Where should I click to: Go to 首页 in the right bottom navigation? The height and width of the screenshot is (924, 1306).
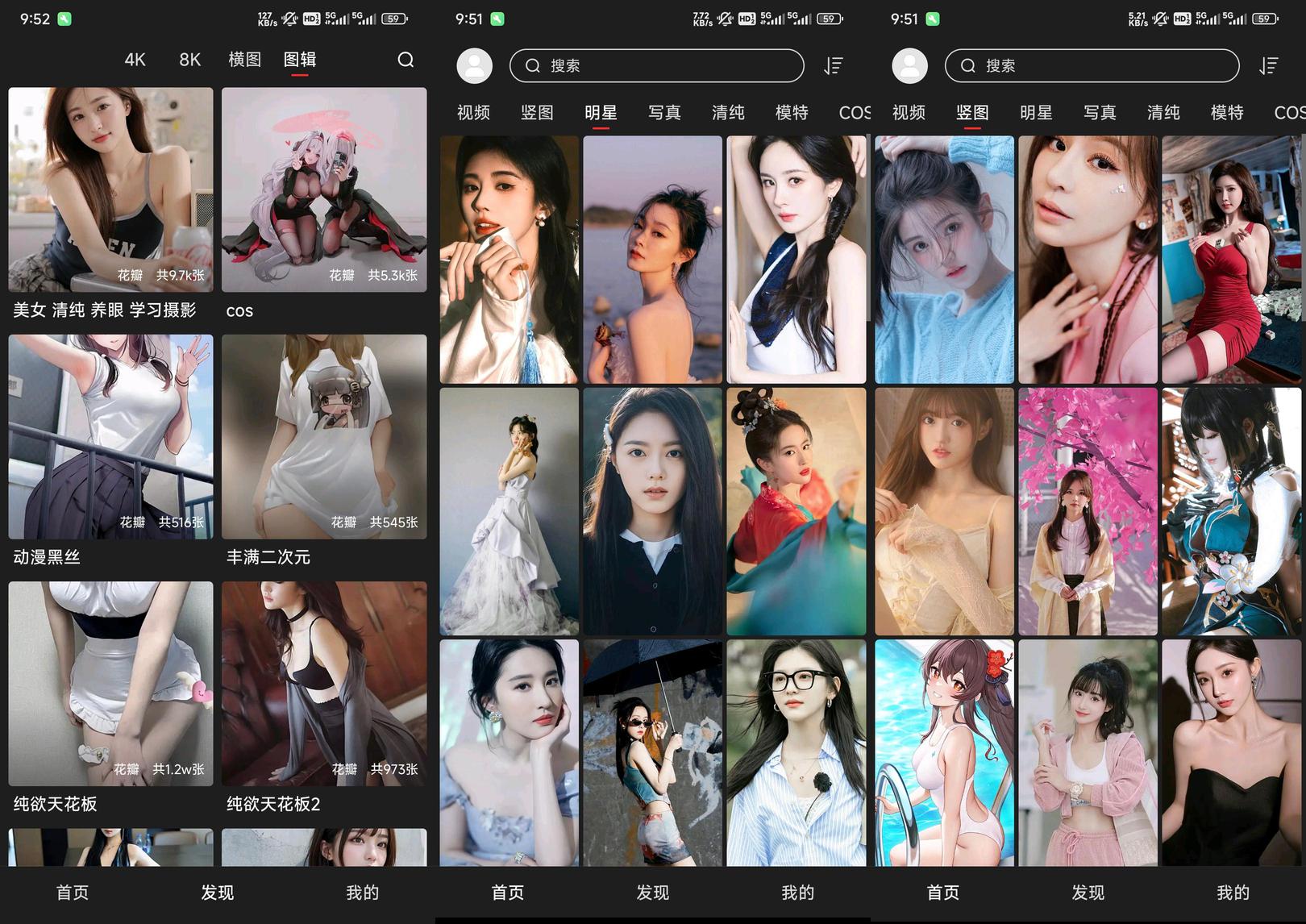coord(943,893)
